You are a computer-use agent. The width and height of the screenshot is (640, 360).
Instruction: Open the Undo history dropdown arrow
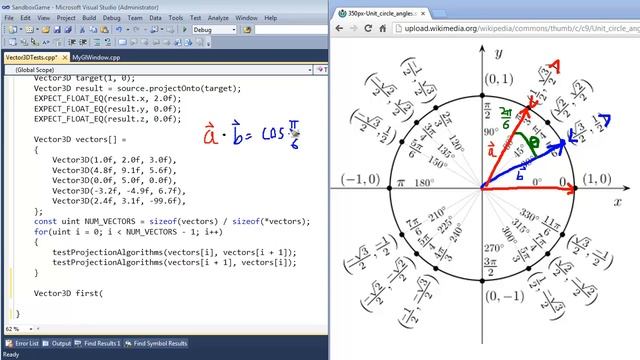[127, 30]
